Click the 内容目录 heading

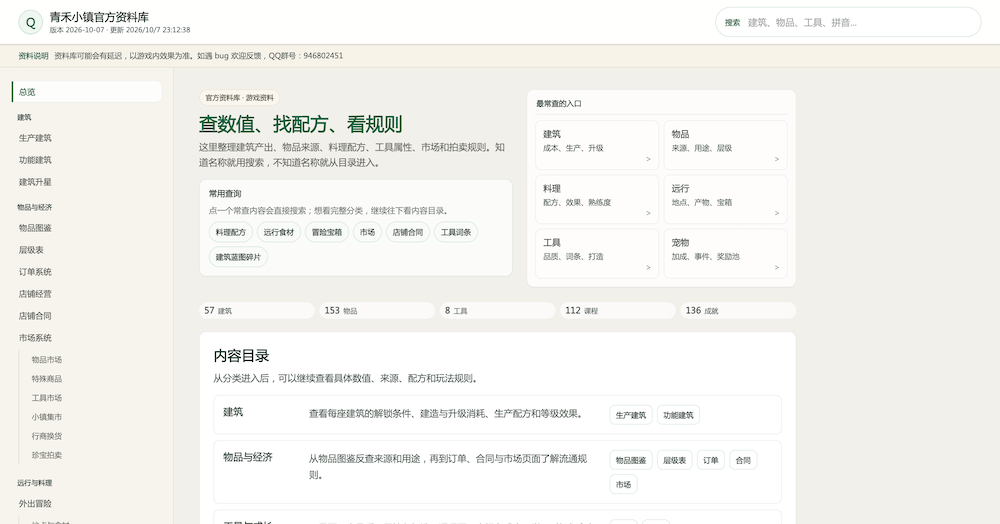tap(241, 356)
